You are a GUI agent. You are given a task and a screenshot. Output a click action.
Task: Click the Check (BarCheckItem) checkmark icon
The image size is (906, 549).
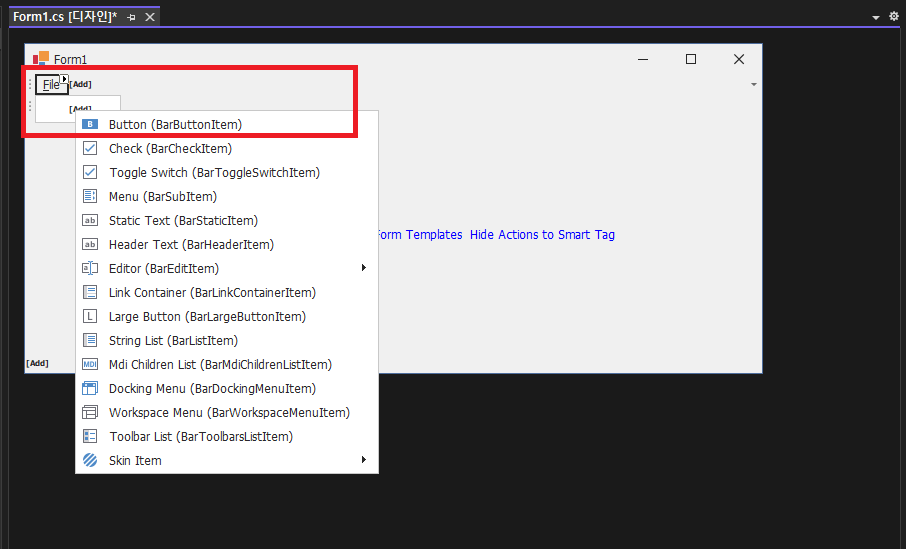point(90,149)
